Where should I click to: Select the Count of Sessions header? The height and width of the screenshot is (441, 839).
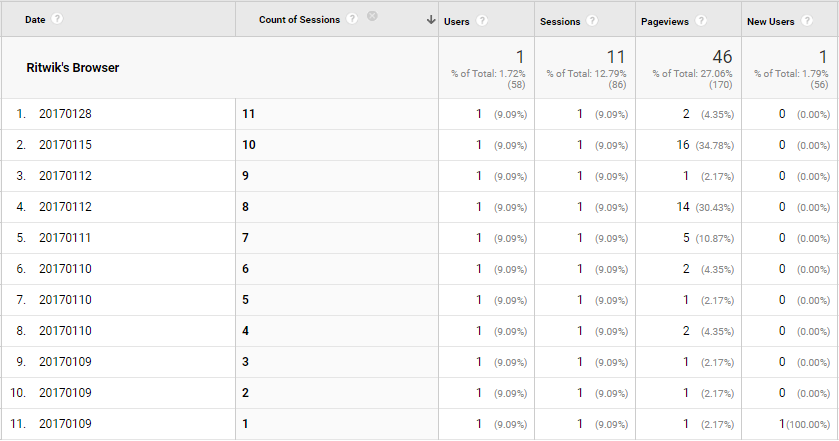click(x=300, y=20)
